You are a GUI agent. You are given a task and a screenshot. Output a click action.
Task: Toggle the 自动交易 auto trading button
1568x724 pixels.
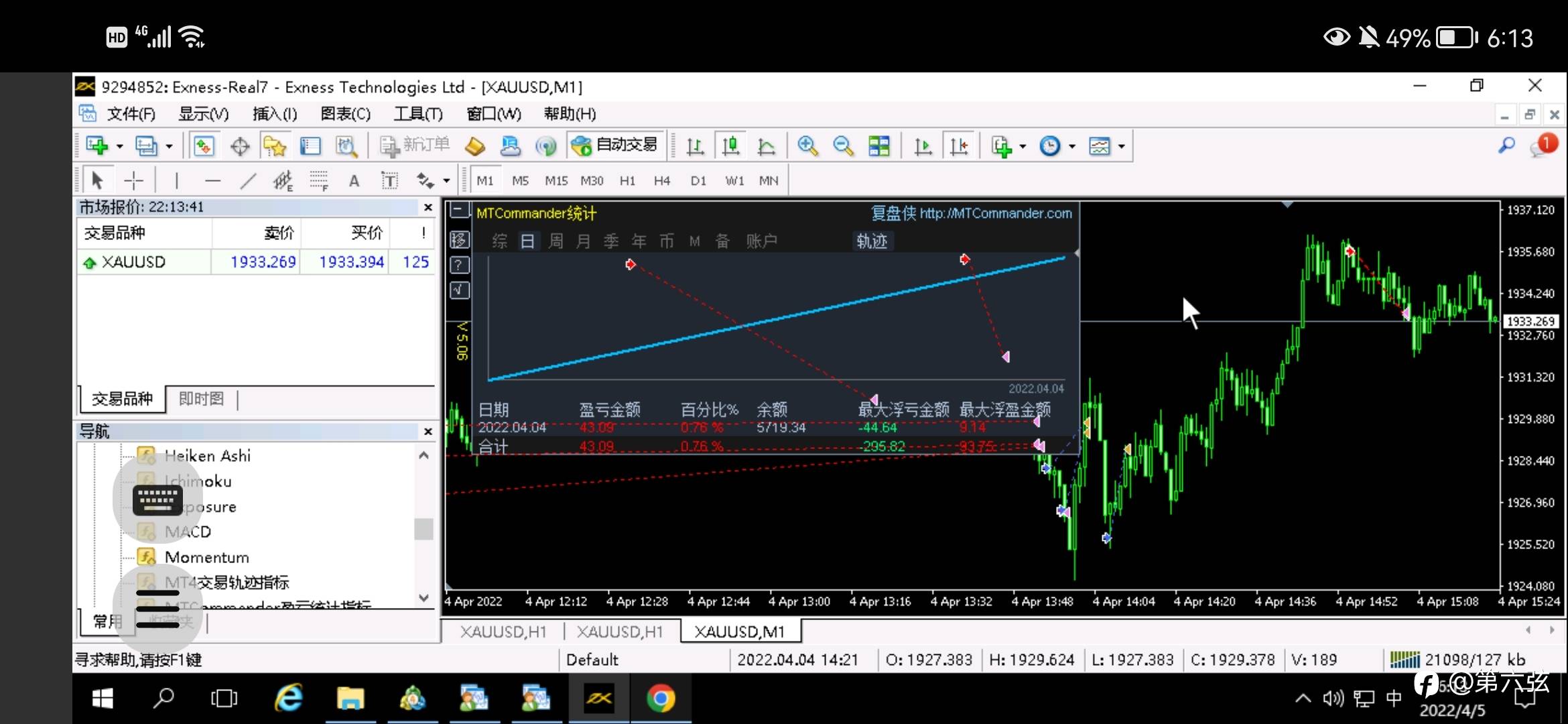615,145
